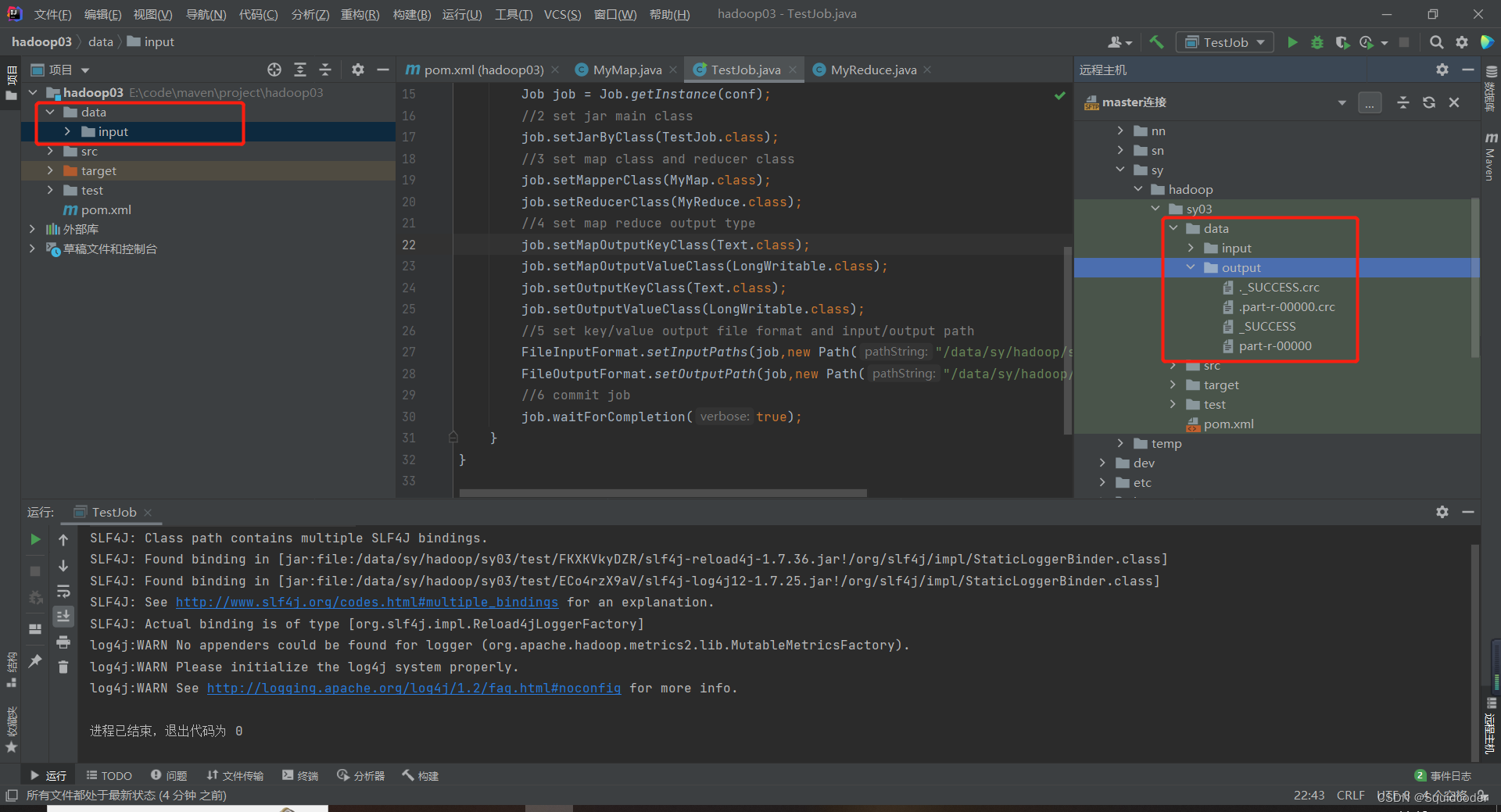The image size is (1501, 812).
Task: Open the VCS menu
Action: pos(562,14)
